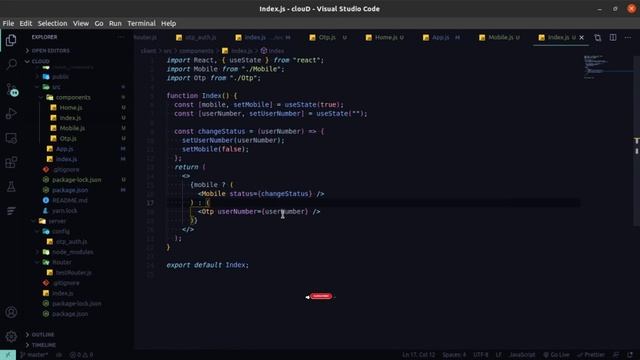This screenshot has height=360, width=640.
Task: Collapse the src folder
Action: [x=56, y=87]
